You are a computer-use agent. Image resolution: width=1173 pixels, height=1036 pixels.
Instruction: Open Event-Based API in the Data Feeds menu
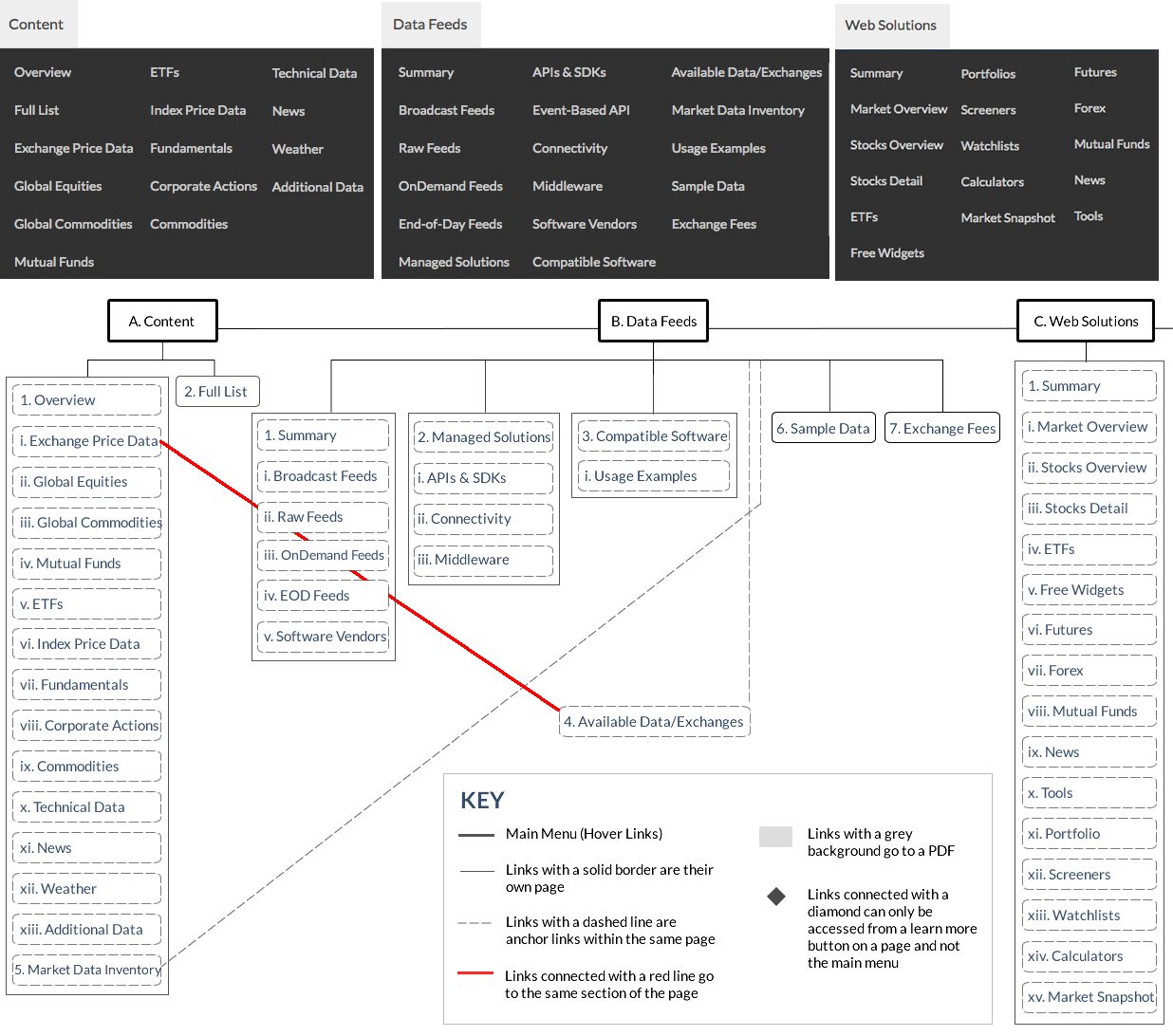point(581,110)
